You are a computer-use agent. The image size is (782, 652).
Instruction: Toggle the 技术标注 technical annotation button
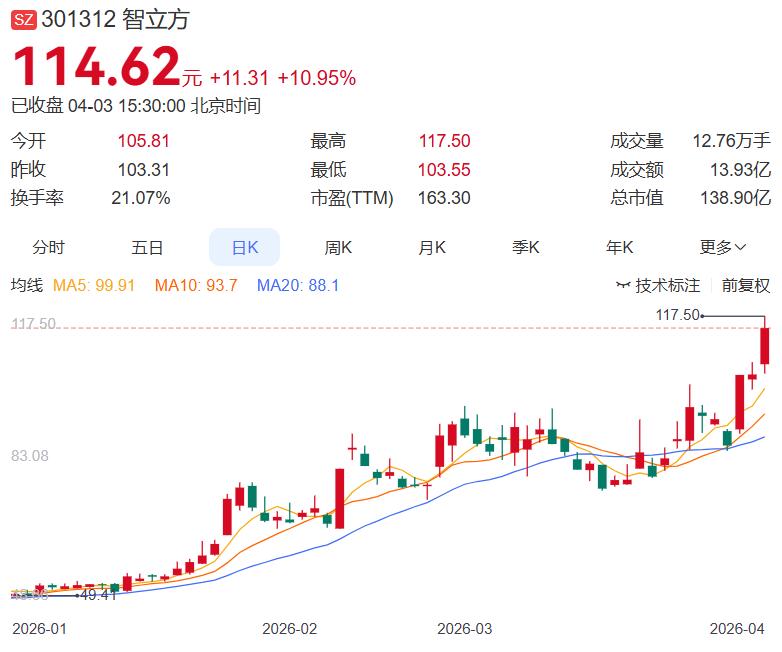click(658, 285)
